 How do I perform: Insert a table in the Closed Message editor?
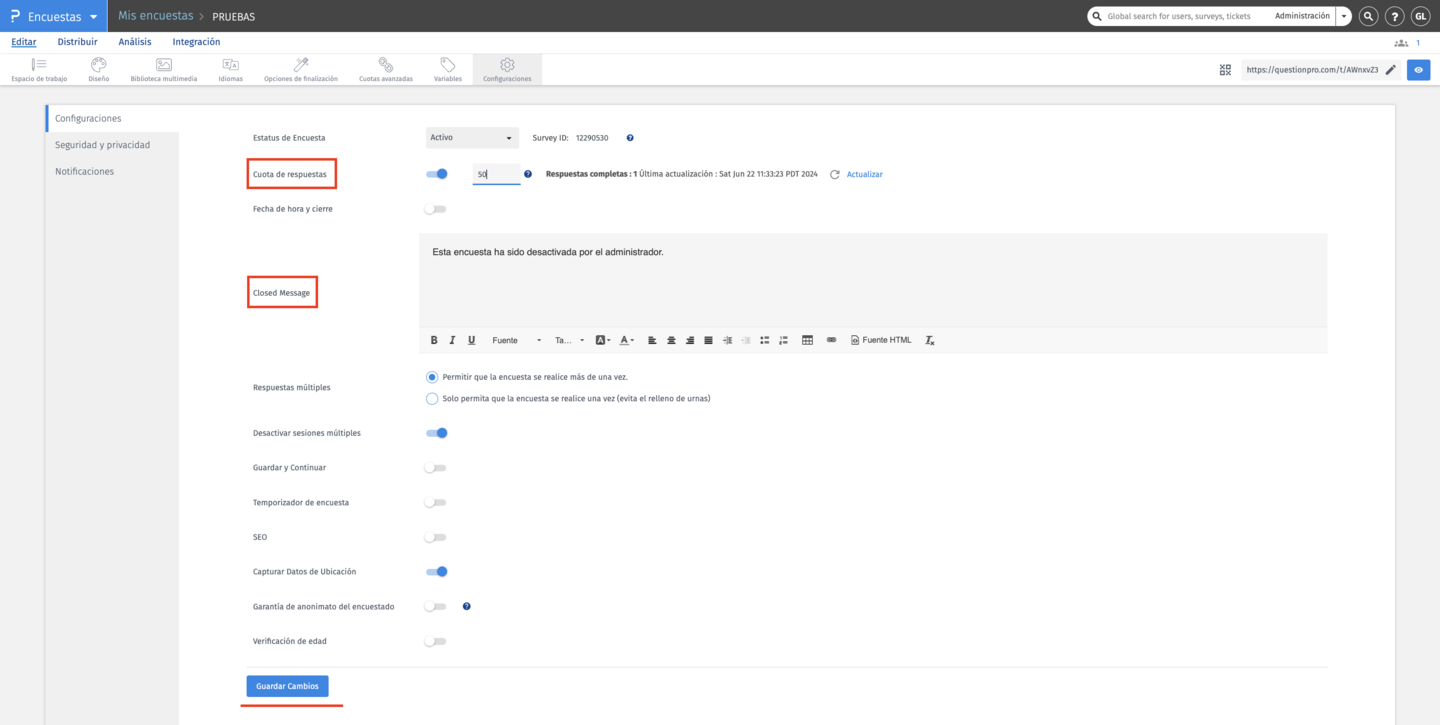[x=807, y=339]
